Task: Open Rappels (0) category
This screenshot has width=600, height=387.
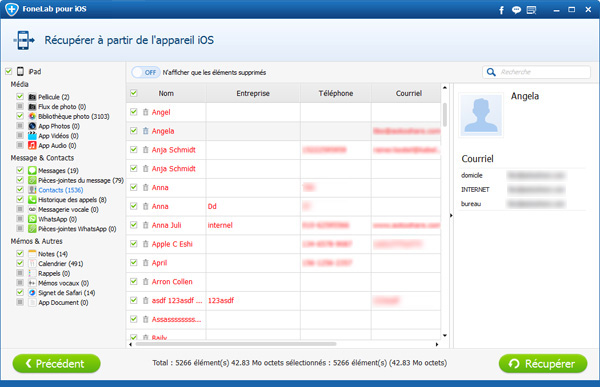Action: click(x=54, y=273)
